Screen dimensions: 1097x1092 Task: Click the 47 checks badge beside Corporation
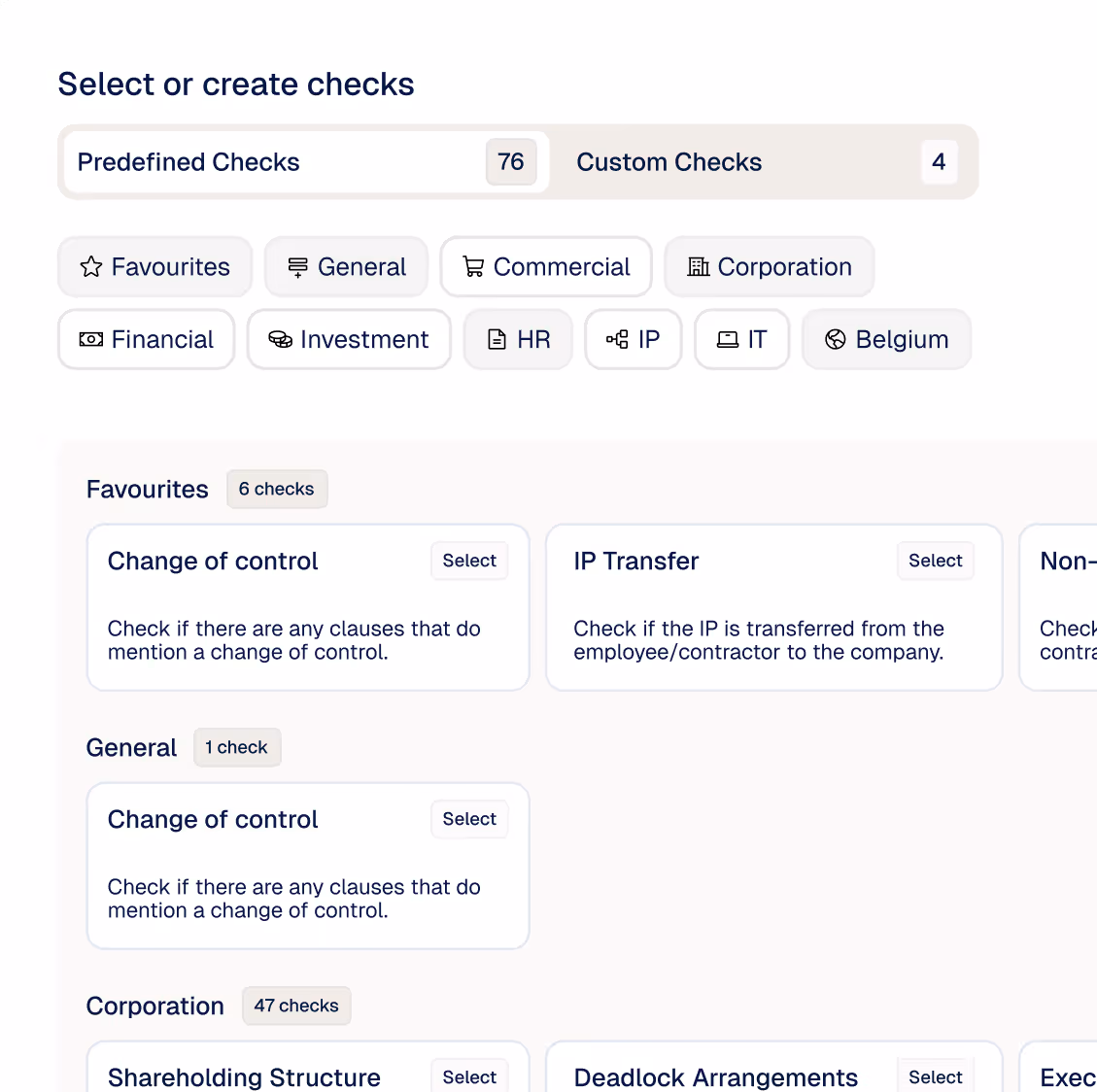point(296,1006)
